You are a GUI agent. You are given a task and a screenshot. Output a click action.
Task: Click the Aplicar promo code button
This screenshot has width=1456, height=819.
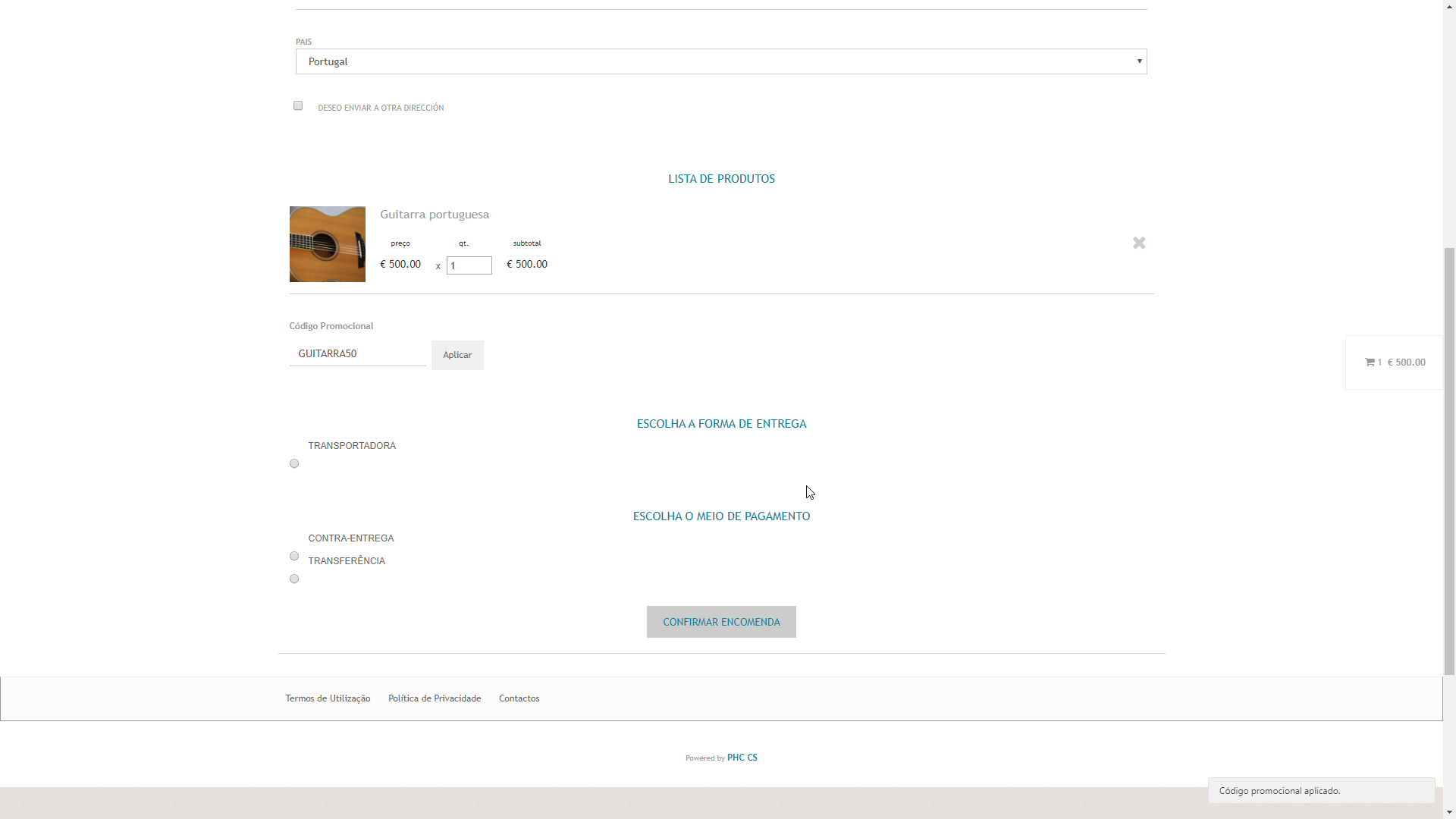(x=457, y=355)
